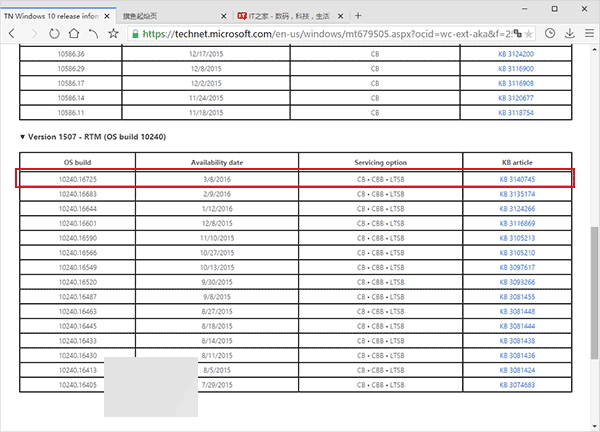Maximize the browser window
Image resolution: width=600 pixels, height=432 pixels.
point(554,8)
